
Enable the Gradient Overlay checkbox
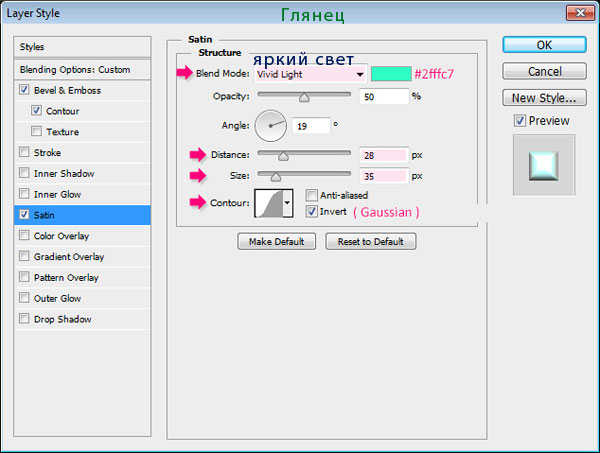(x=24, y=256)
